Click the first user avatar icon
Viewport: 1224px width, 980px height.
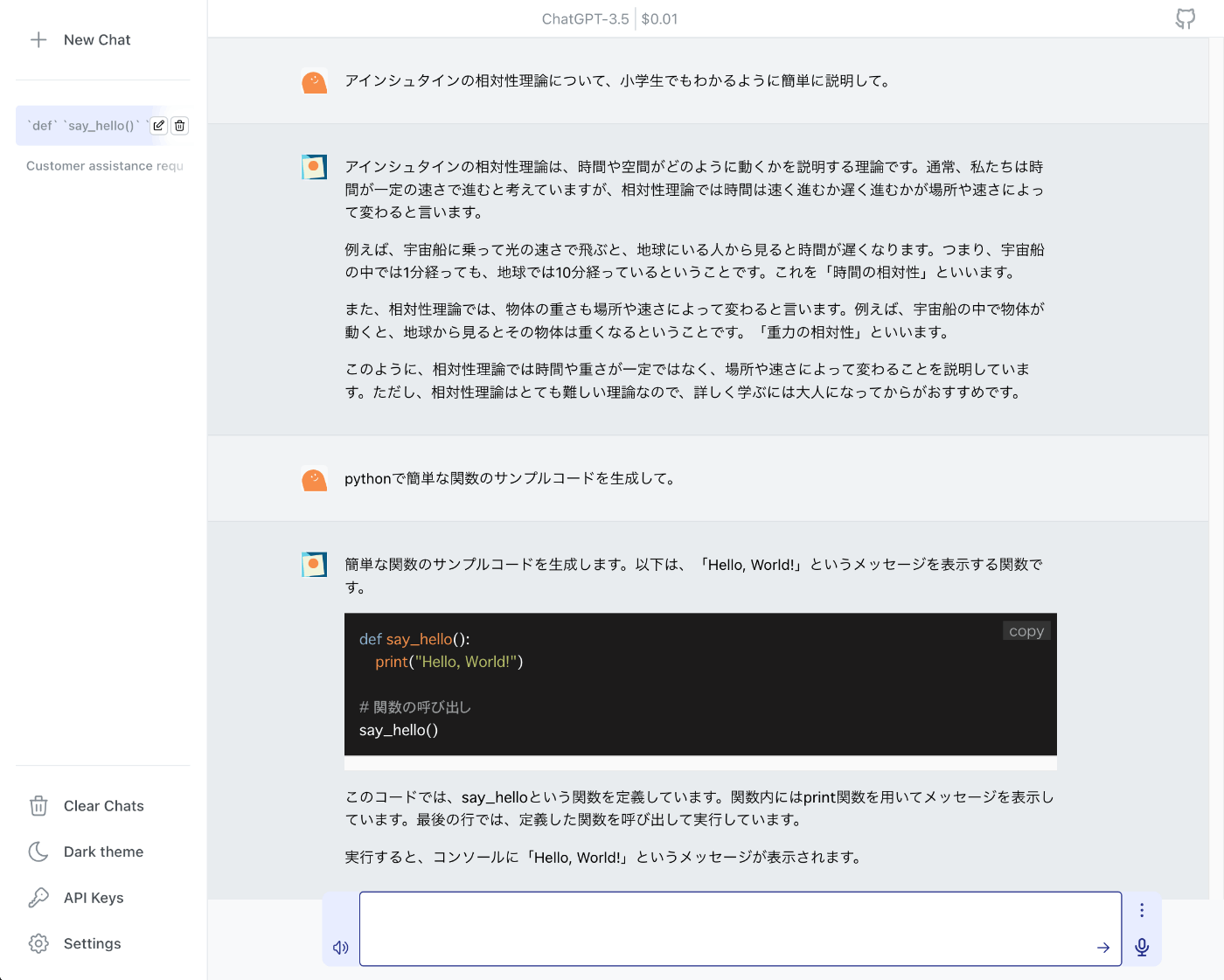tap(314, 81)
